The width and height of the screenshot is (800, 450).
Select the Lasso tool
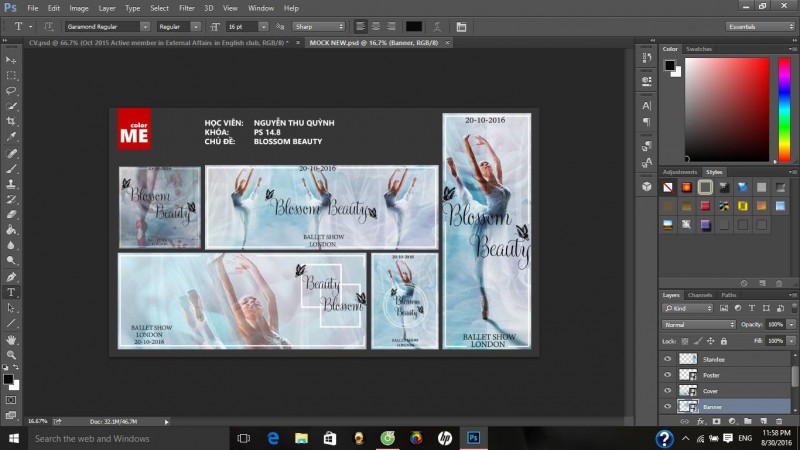point(11,91)
